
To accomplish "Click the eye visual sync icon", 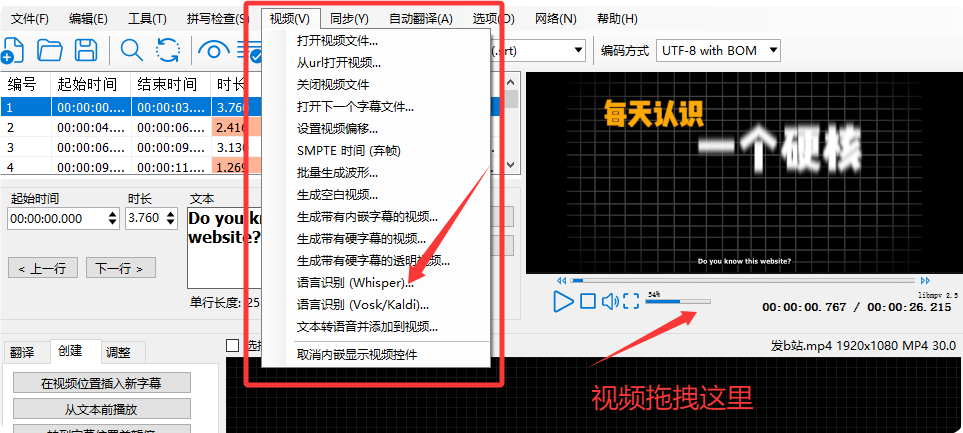I will point(213,50).
